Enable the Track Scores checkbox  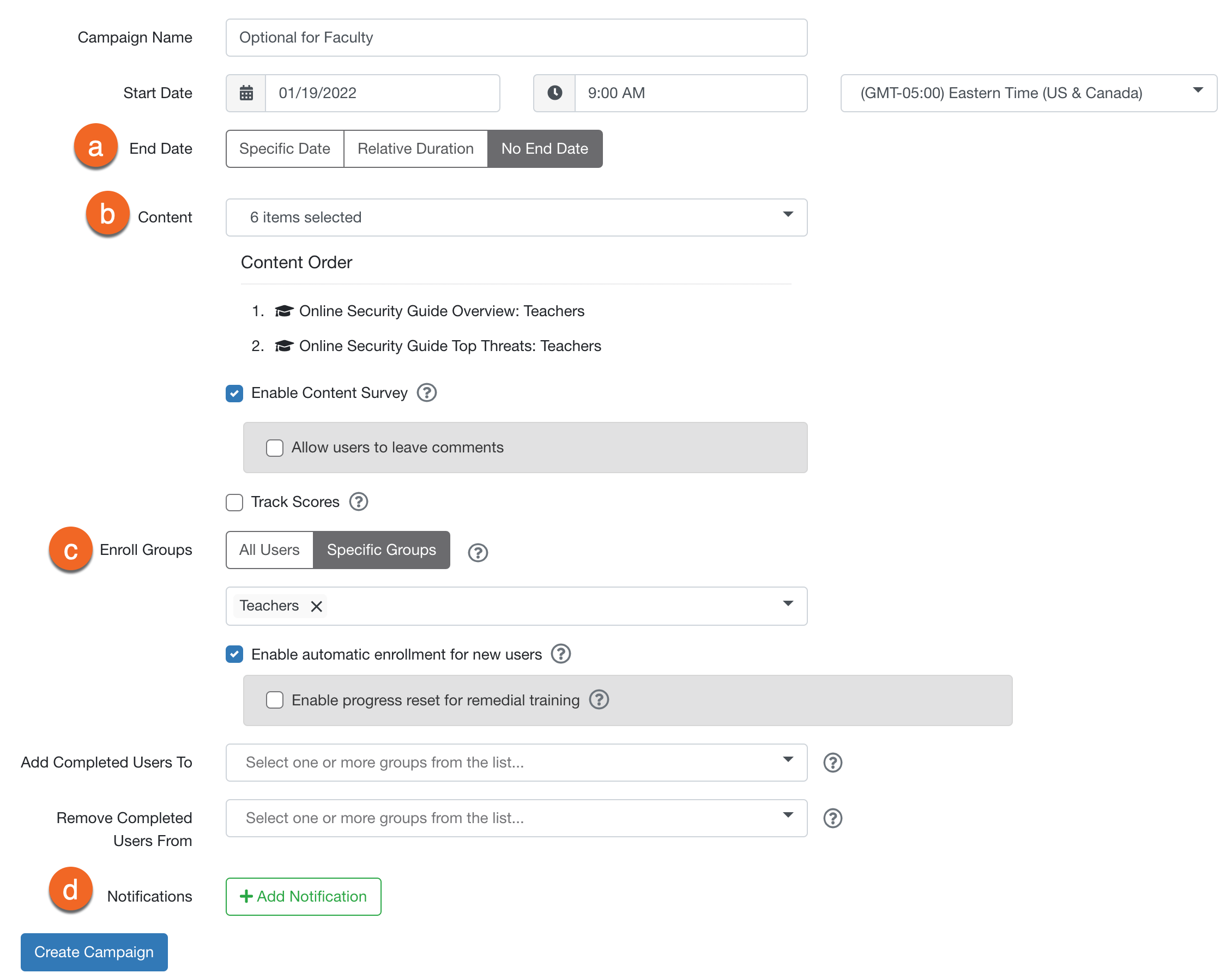click(x=234, y=502)
